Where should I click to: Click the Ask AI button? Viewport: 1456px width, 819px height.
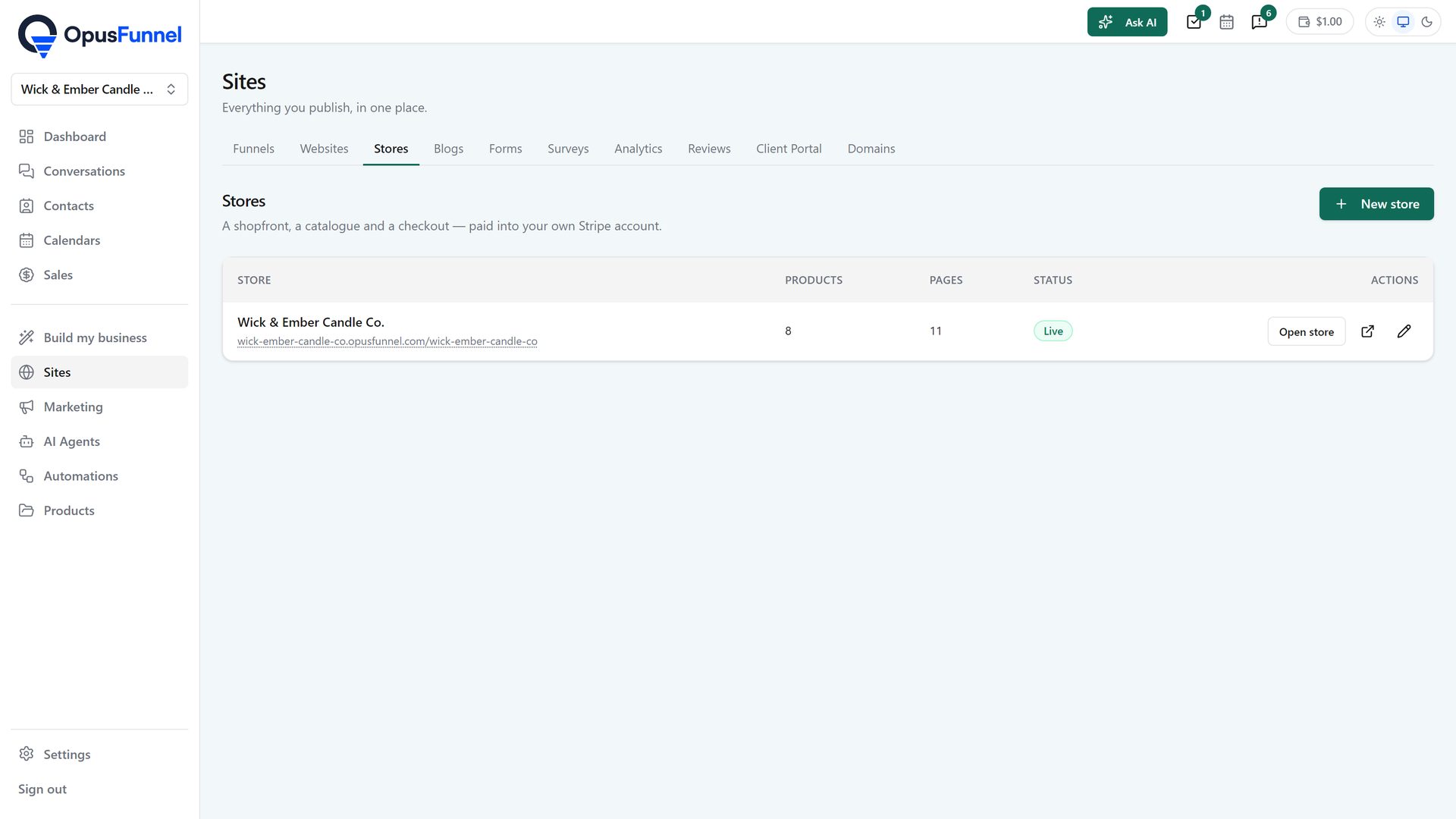(1127, 22)
